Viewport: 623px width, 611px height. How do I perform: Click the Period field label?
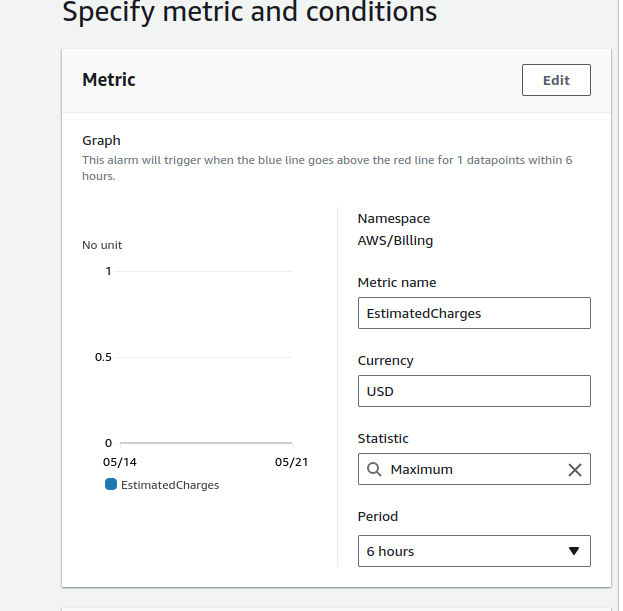coord(378,517)
